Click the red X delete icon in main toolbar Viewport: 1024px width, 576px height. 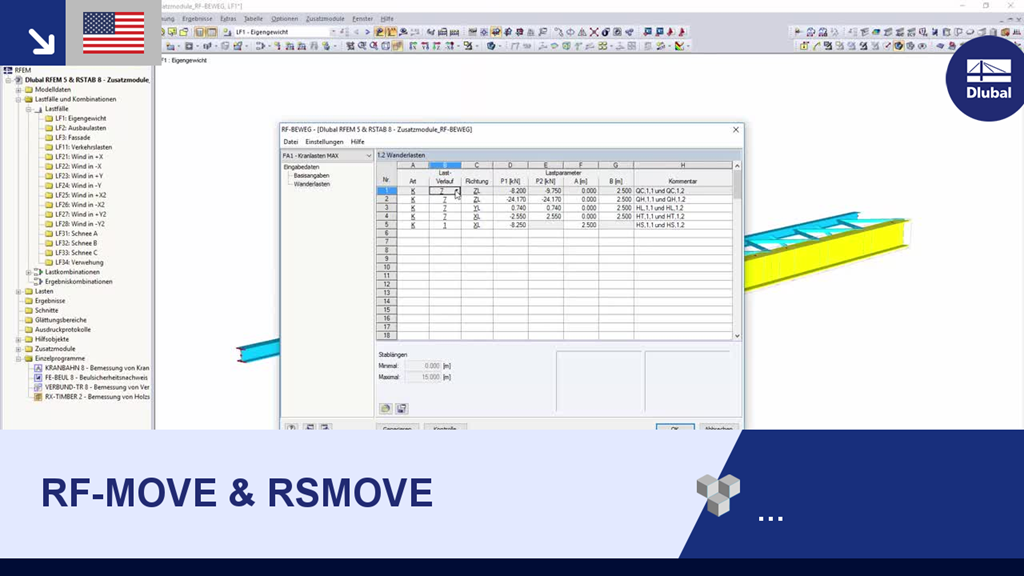[594, 32]
